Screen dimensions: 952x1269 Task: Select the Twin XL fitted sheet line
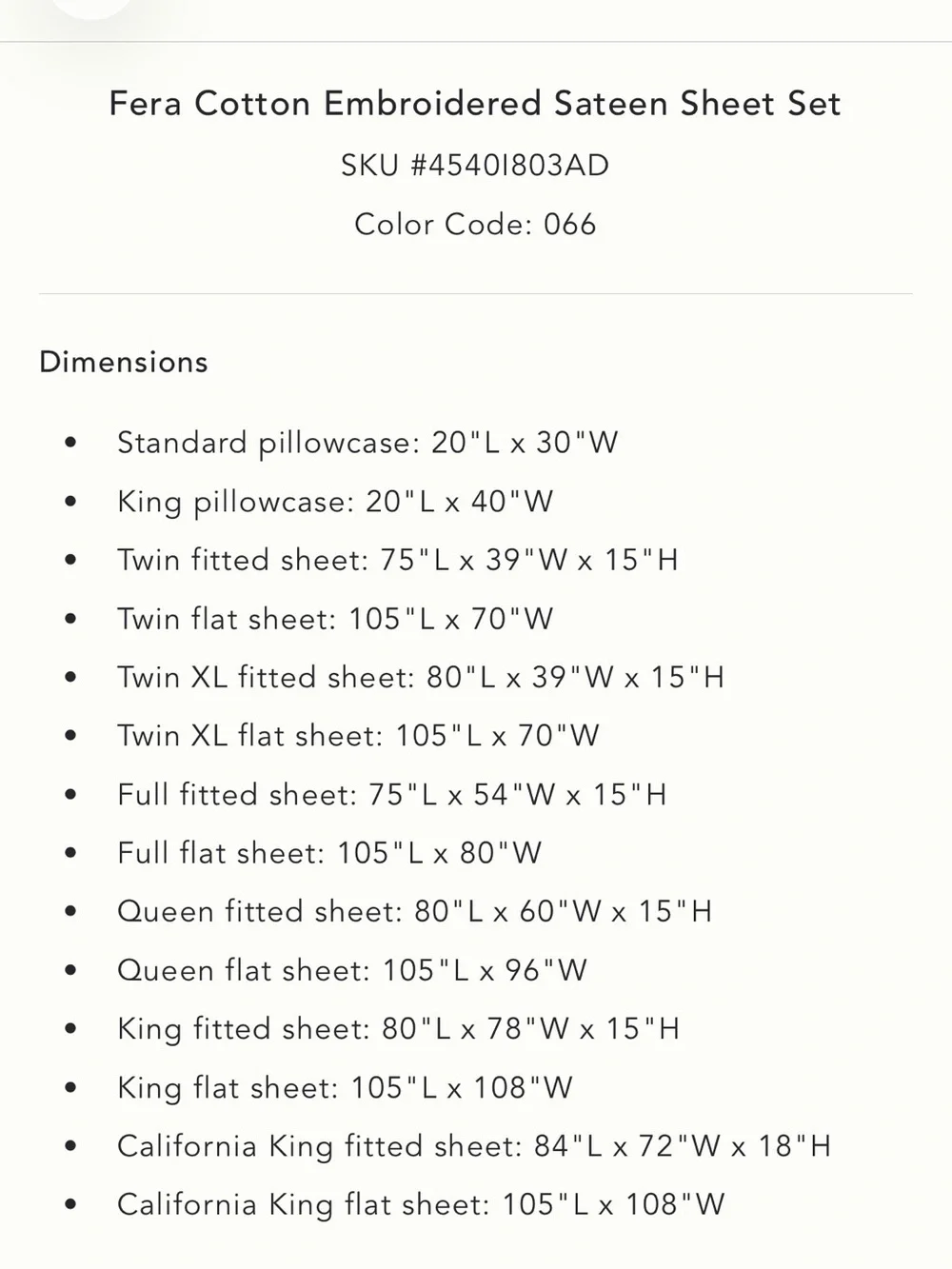click(x=421, y=678)
